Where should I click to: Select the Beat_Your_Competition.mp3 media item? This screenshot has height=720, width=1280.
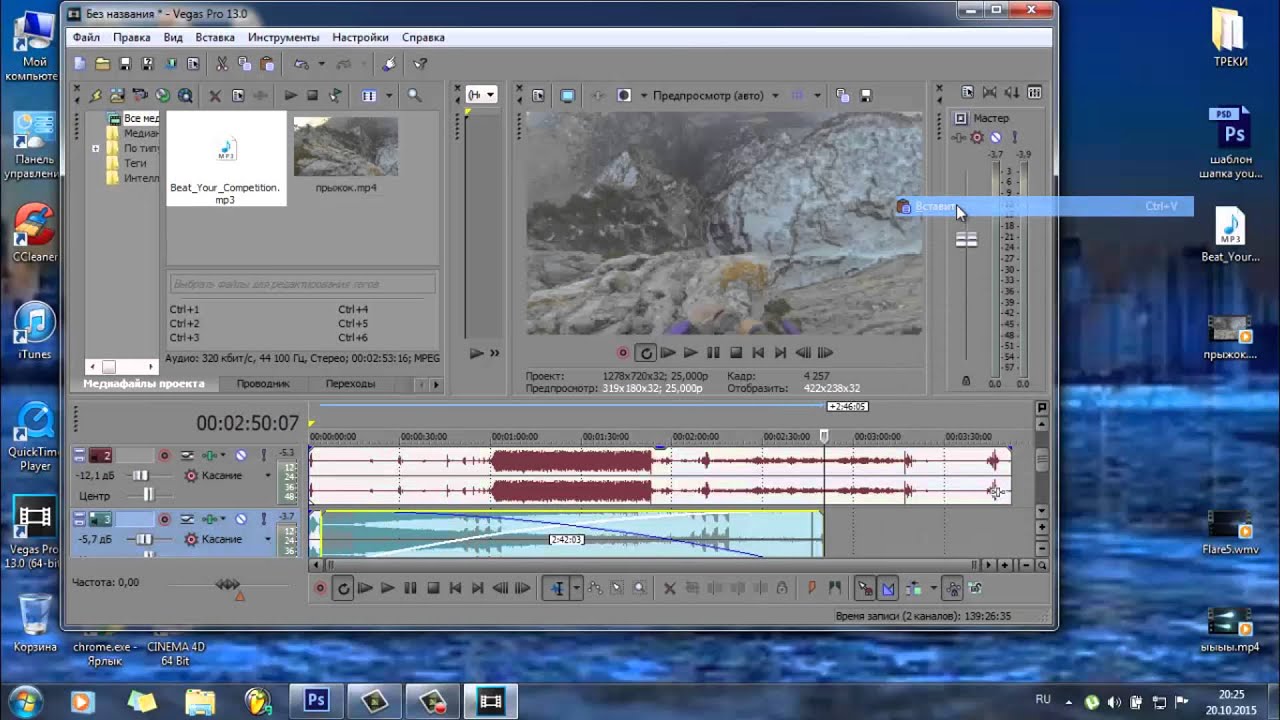click(x=226, y=160)
